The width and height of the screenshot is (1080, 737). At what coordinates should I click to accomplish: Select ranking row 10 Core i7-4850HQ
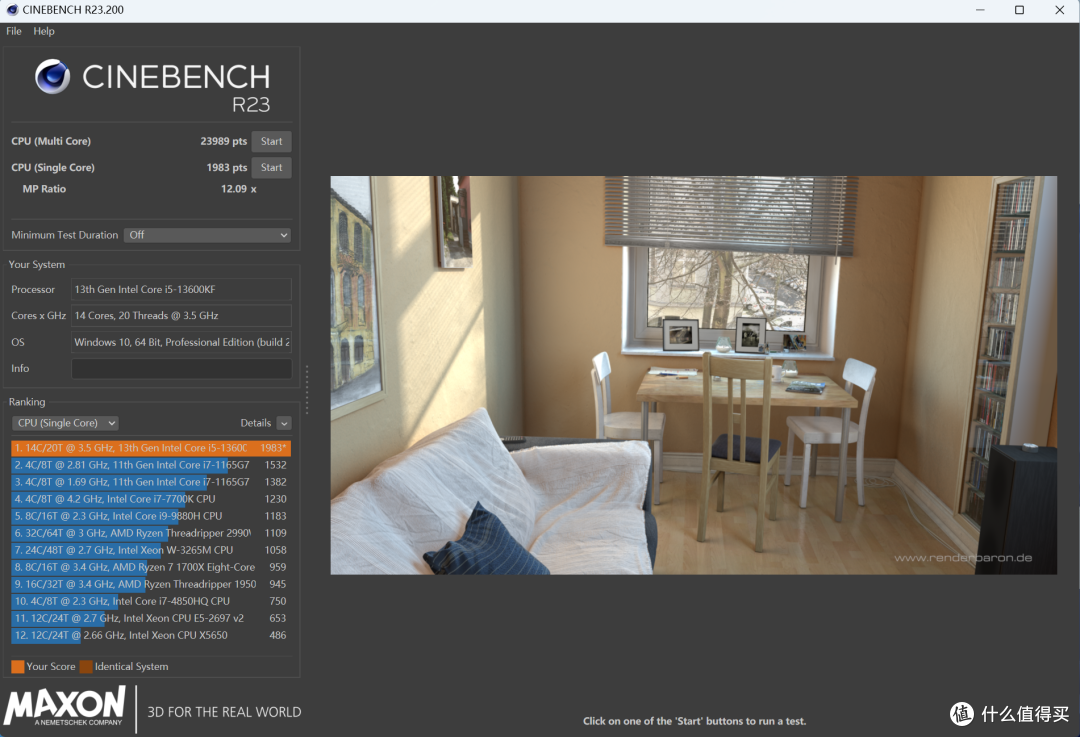click(x=151, y=601)
